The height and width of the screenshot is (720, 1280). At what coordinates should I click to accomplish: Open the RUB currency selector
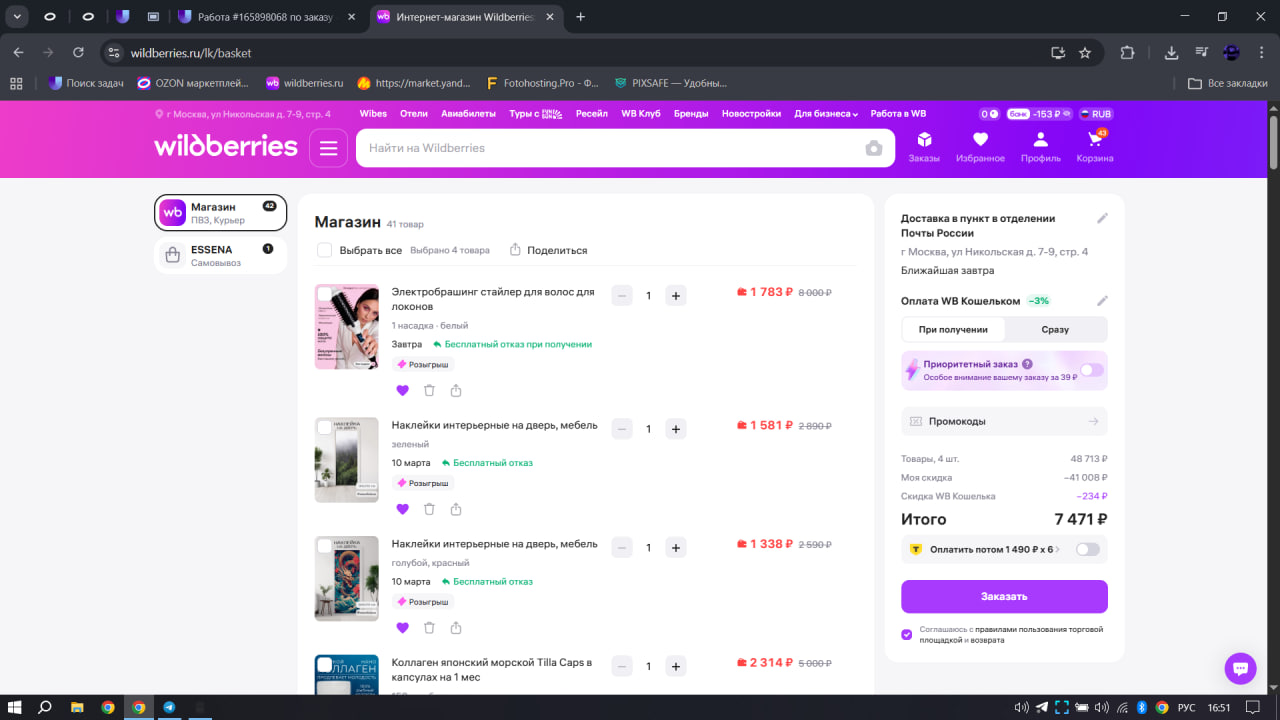pos(1095,114)
